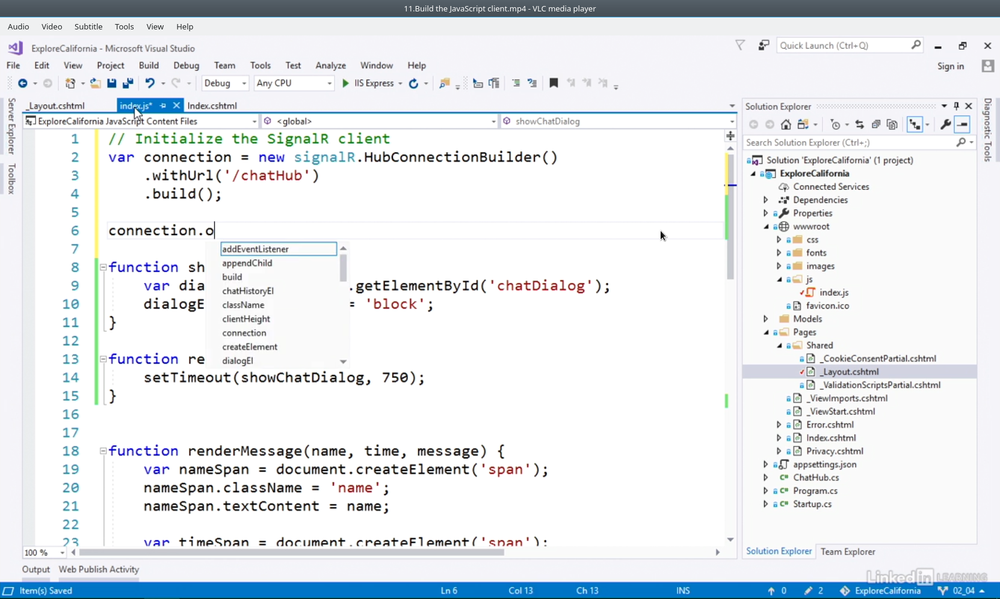Click Sync with Active Document arrows icon
1000x599 pixels.
pos(859,124)
